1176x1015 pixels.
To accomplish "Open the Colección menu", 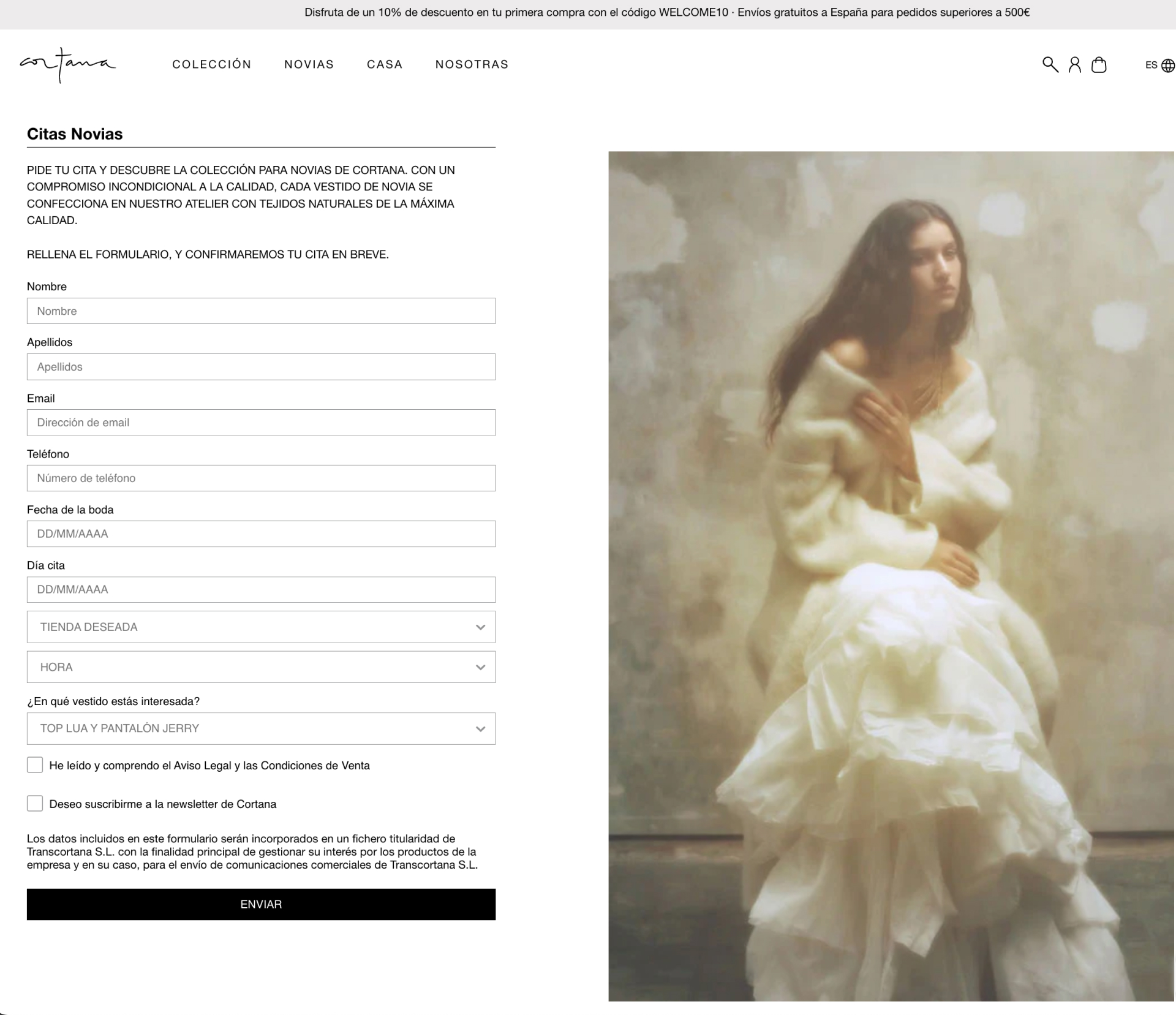I will (x=212, y=64).
